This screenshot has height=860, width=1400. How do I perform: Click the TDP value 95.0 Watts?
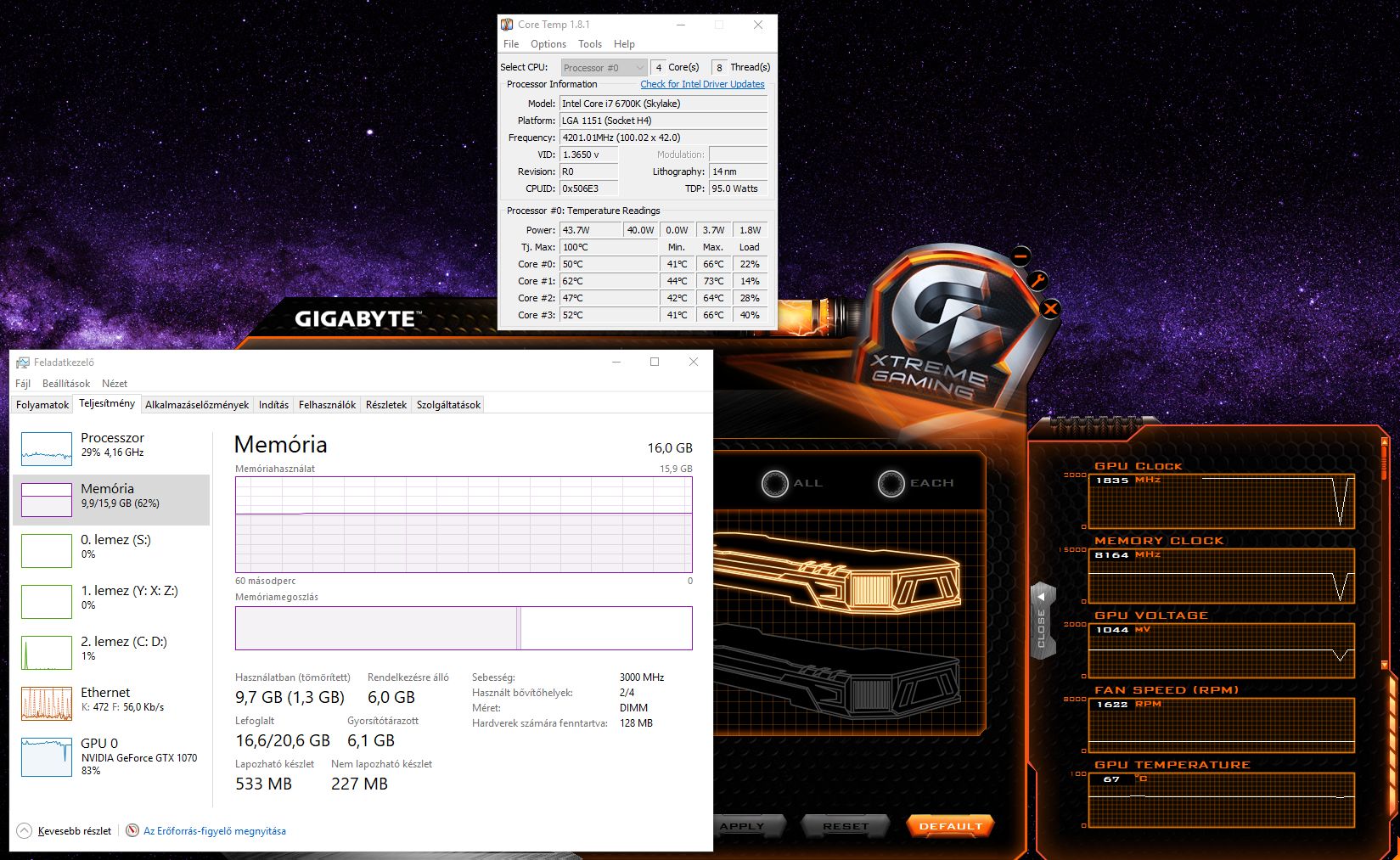[x=738, y=188]
